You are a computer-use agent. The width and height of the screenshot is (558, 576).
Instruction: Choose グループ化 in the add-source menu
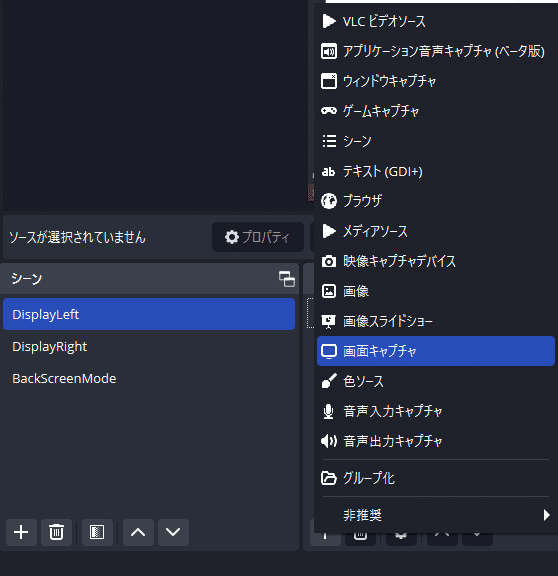[436, 478]
